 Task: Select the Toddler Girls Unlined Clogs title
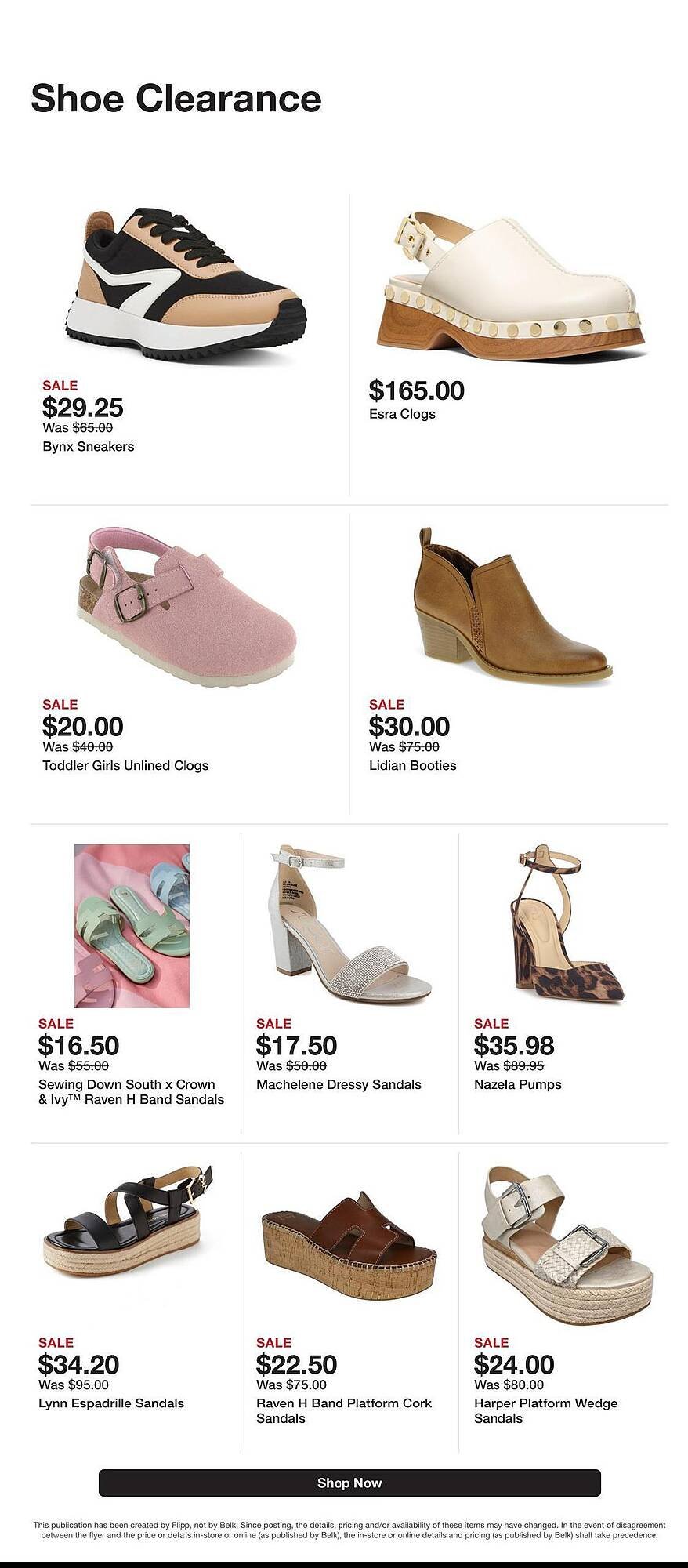125,765
